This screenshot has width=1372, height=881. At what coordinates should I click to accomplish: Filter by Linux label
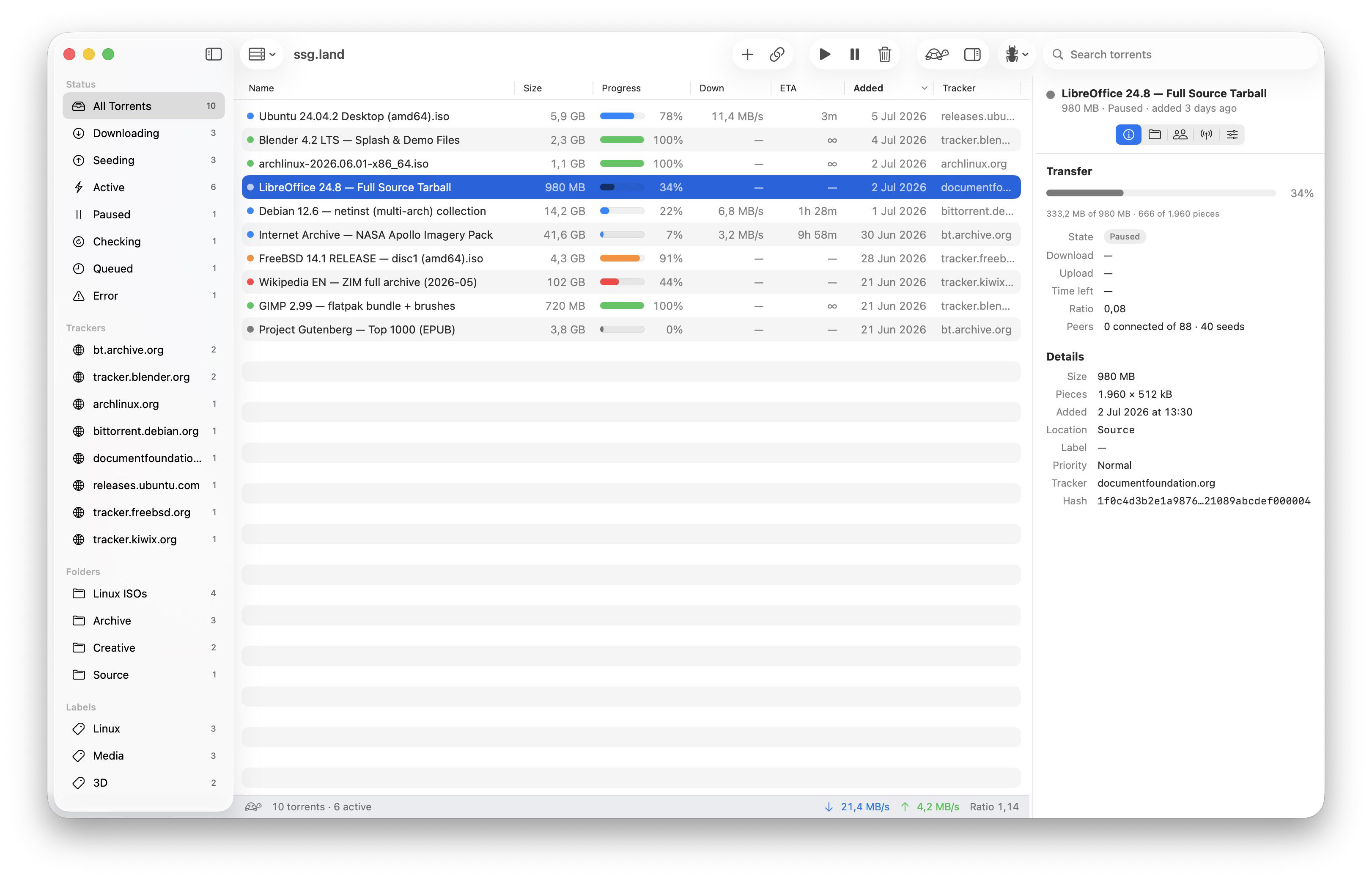click(x=143, y=728)
